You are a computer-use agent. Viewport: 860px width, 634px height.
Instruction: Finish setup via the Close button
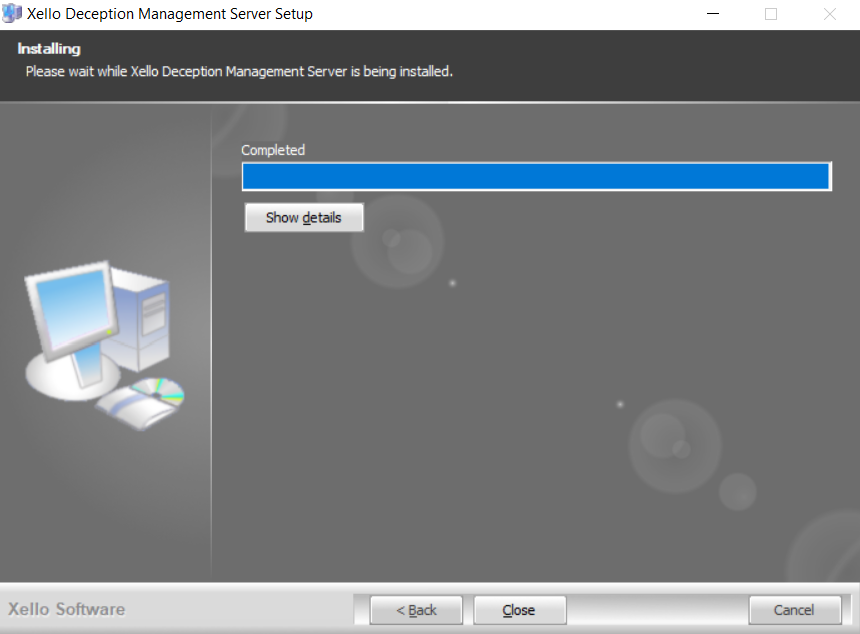click(519, 610)
